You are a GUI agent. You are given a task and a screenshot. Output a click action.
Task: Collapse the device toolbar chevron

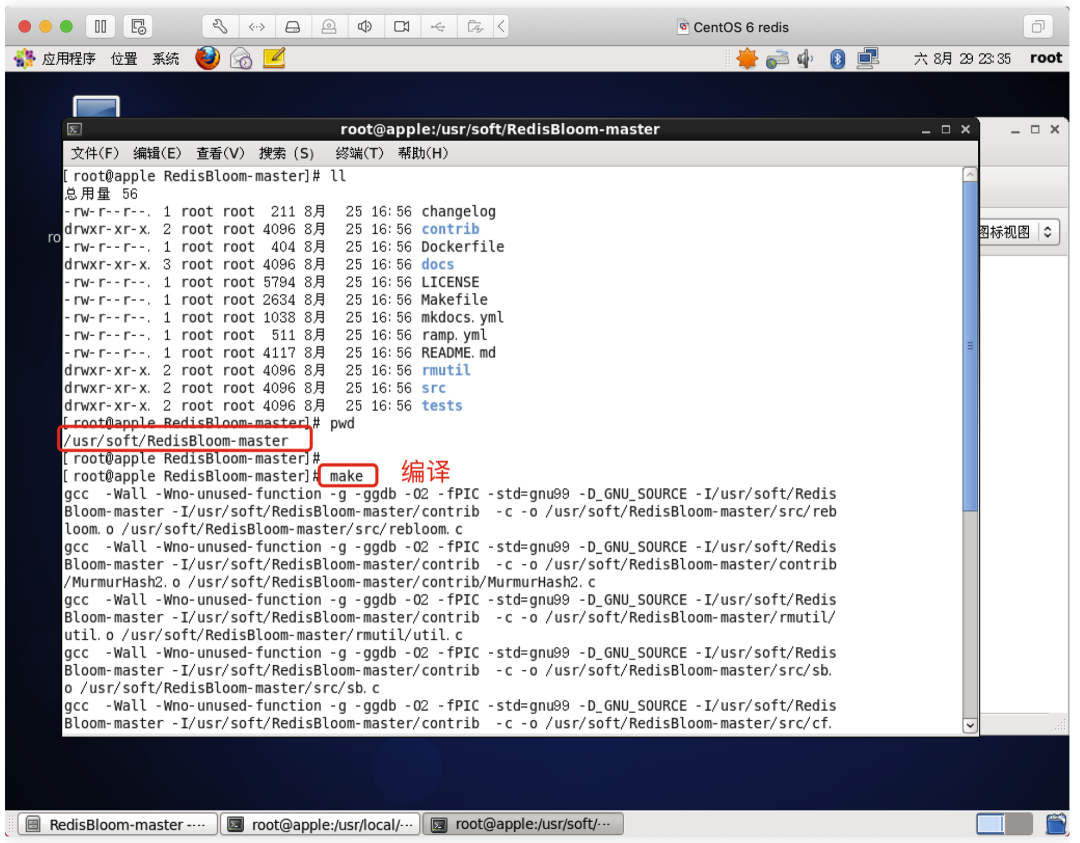(x=501, y=27)
